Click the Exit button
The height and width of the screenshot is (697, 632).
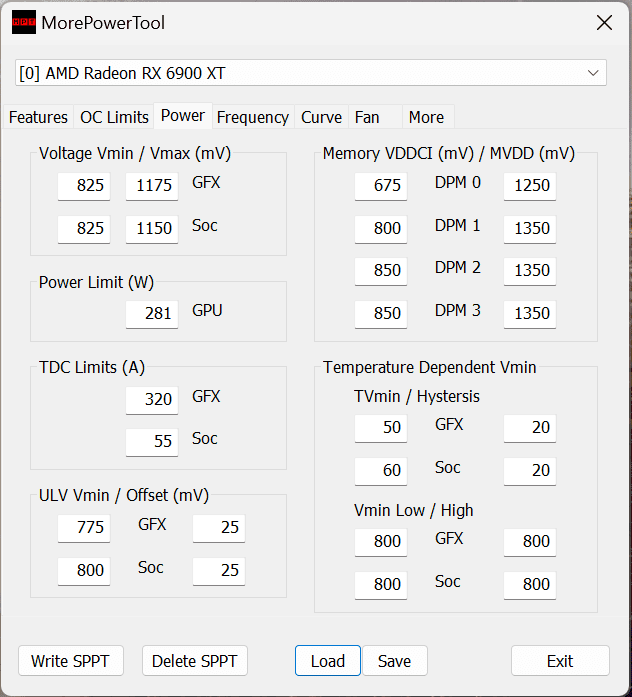pyautogui.click(x=560, y=661)
